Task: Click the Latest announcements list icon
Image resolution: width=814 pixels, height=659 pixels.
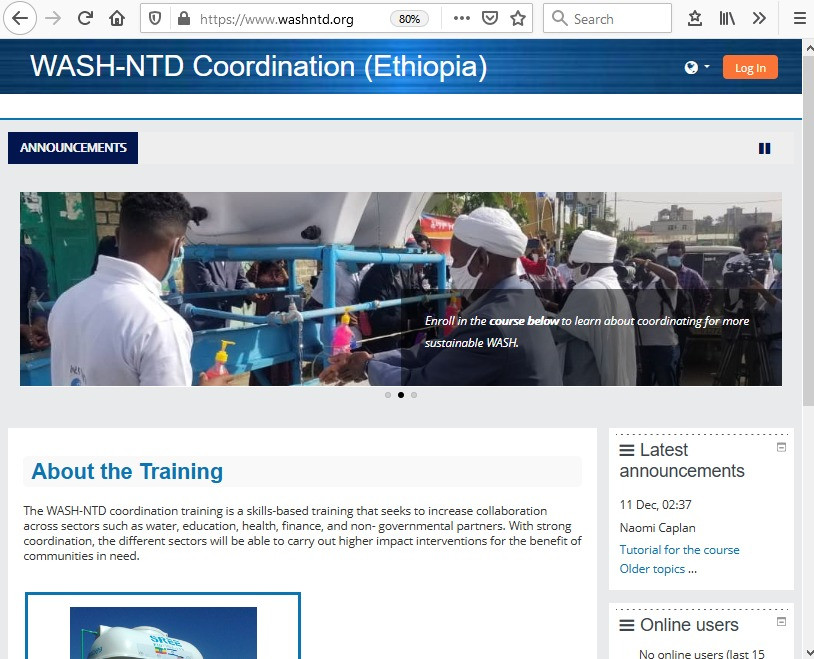Action: coord(627,450)
